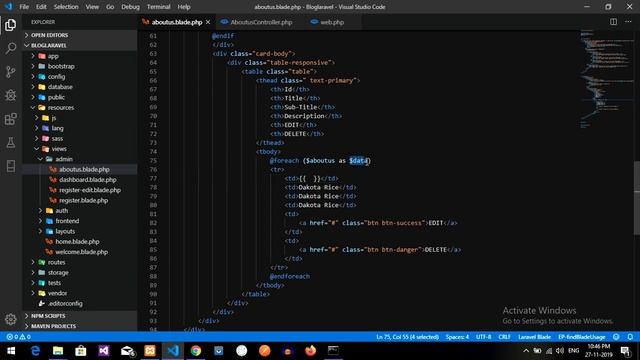Image resolution: width=640 pixels, height=360 pixels.
Task: Open Windows Action Center notifications
Action: [x=625, y=351]
